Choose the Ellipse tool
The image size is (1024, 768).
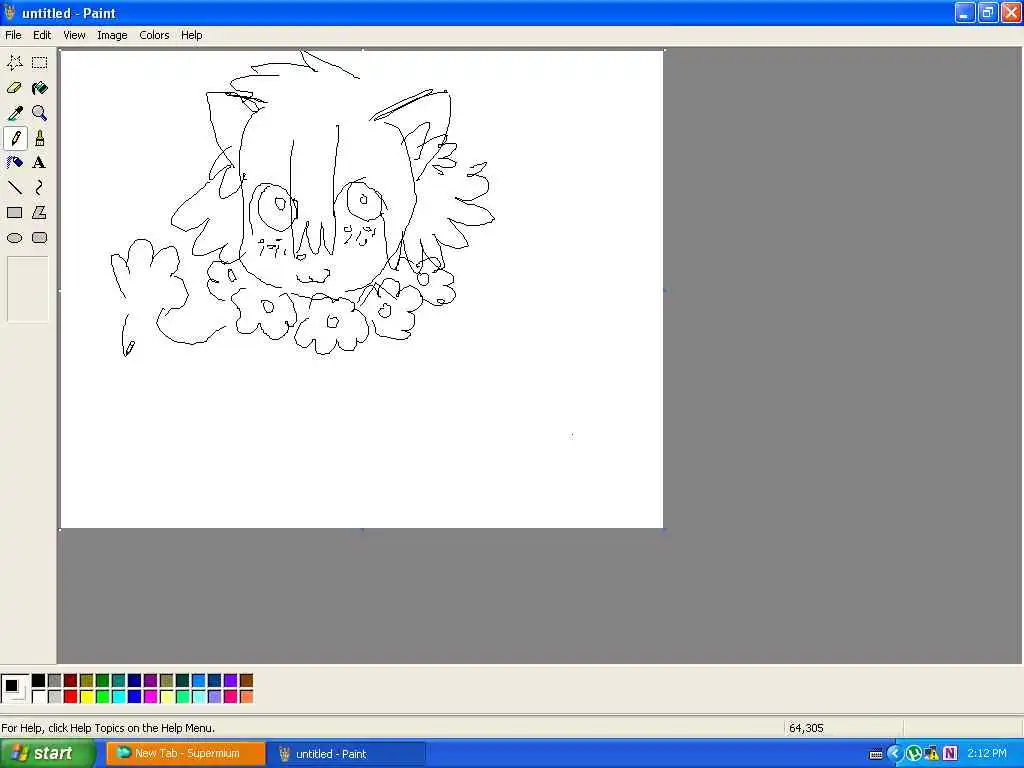pyautogui.click(x=14, y=238)
